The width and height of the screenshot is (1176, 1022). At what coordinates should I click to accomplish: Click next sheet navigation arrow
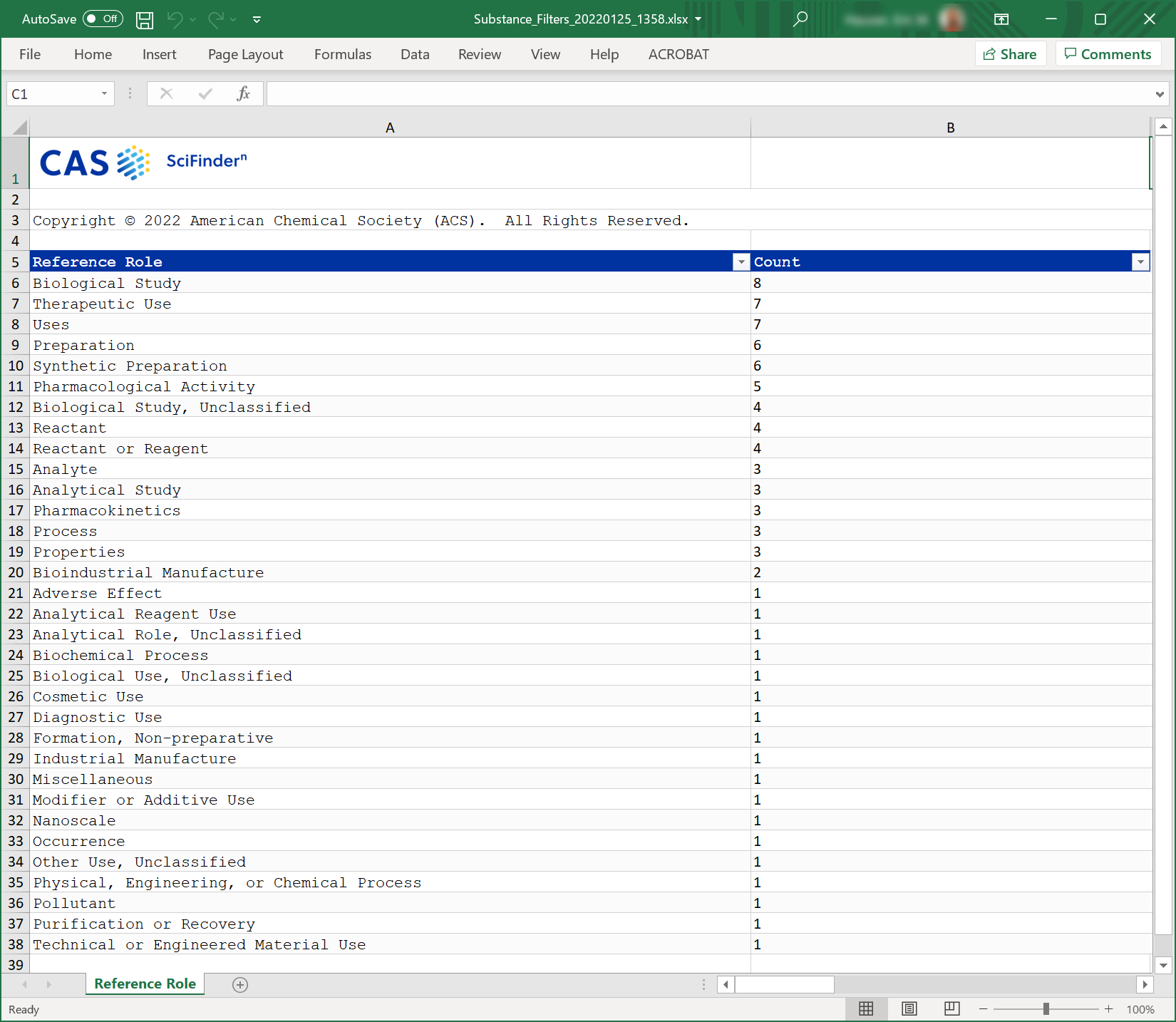[x=48, y=984]
